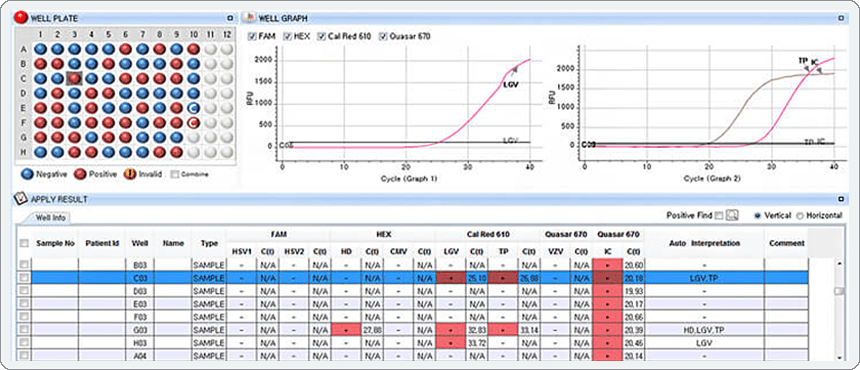
Task: Click the G03 row TP positive cell
Action: point(503,329)
